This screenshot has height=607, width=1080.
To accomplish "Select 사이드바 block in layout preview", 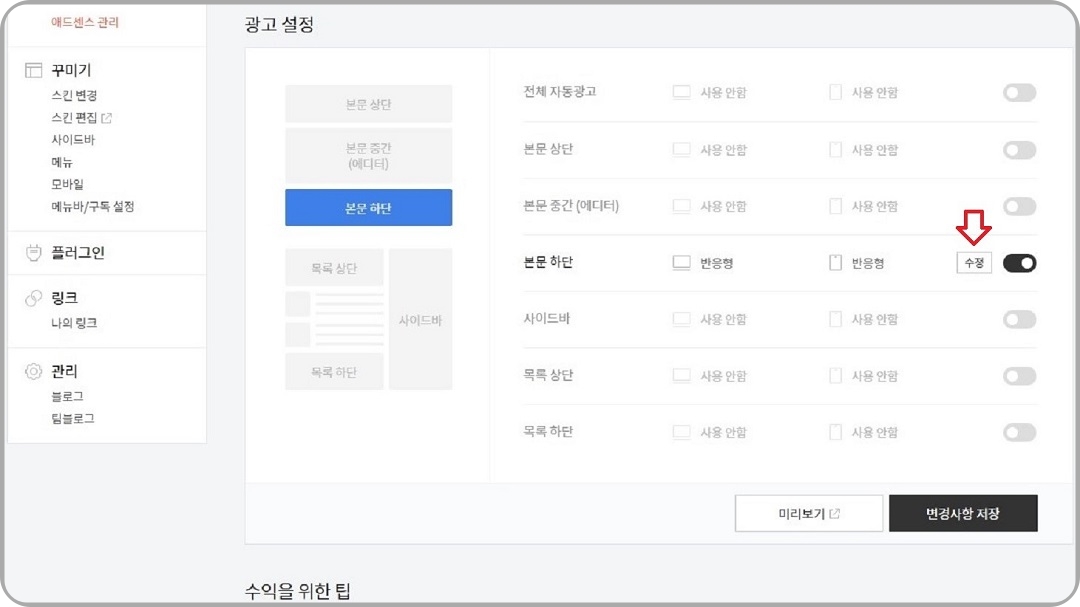I will 420,320.
